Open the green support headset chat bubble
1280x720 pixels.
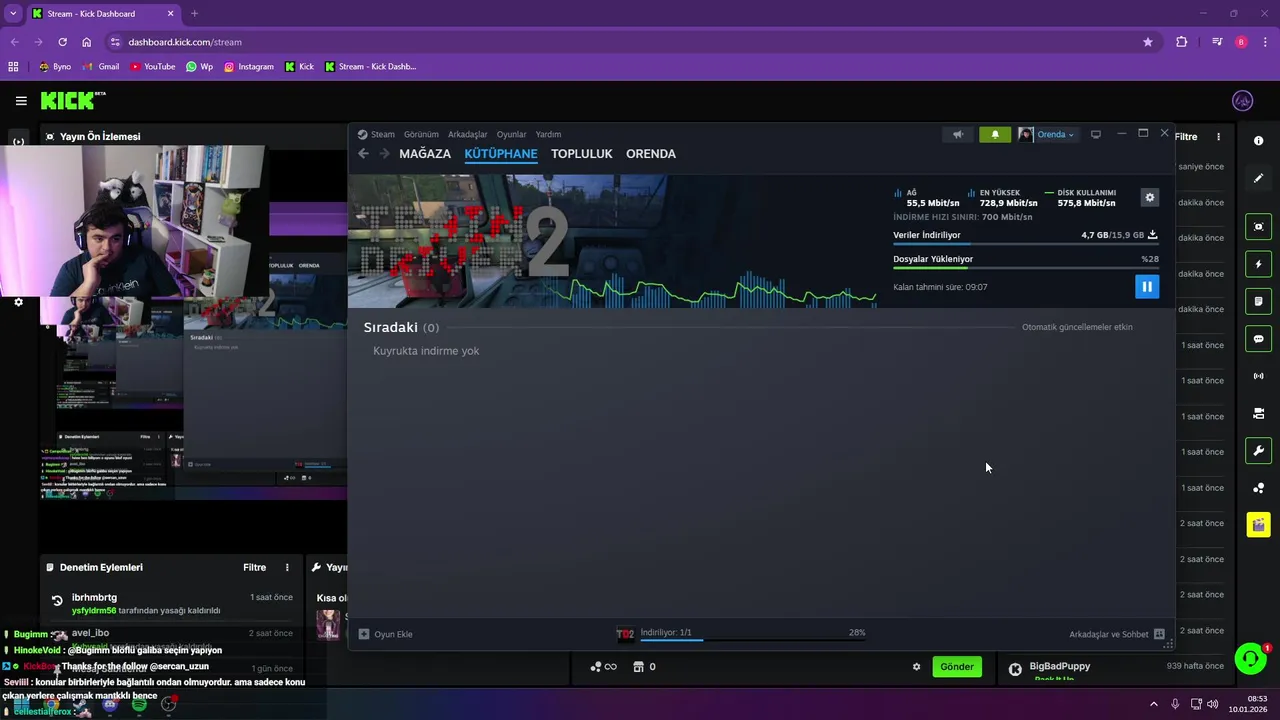[x=1250, y=658]
